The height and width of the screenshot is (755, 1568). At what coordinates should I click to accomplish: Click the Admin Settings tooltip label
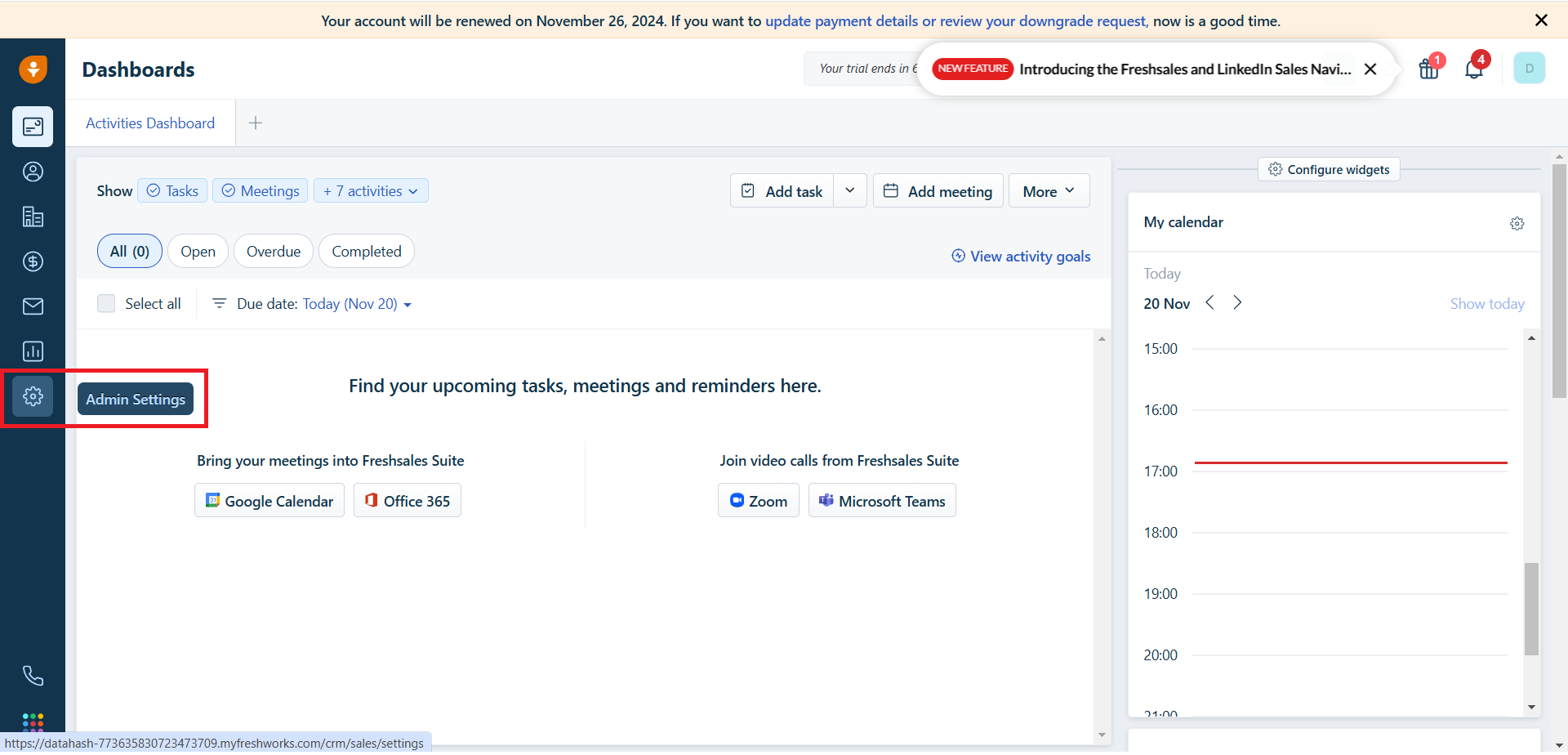(x=136, y=400)
